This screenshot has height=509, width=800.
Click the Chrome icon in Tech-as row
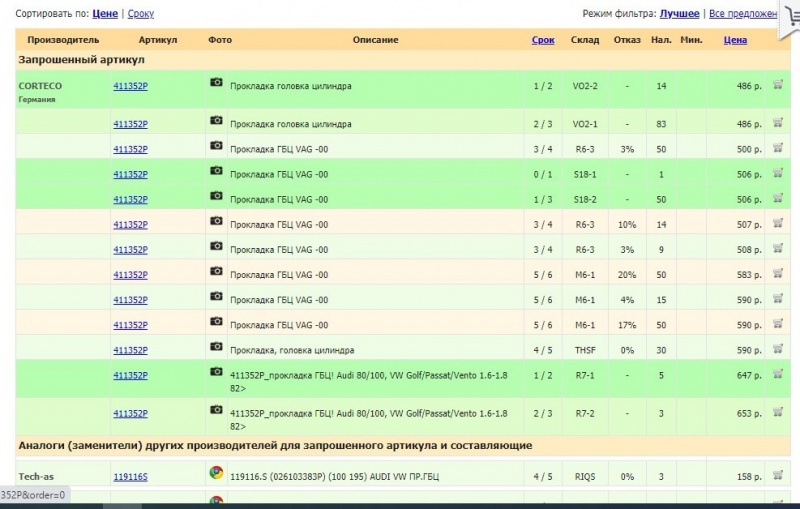pos(216,474)
